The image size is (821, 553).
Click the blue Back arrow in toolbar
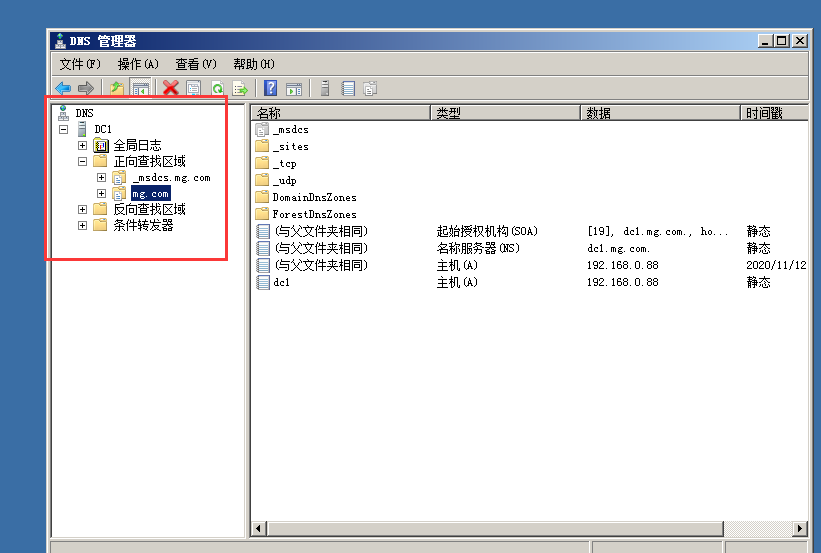[63, 88]
